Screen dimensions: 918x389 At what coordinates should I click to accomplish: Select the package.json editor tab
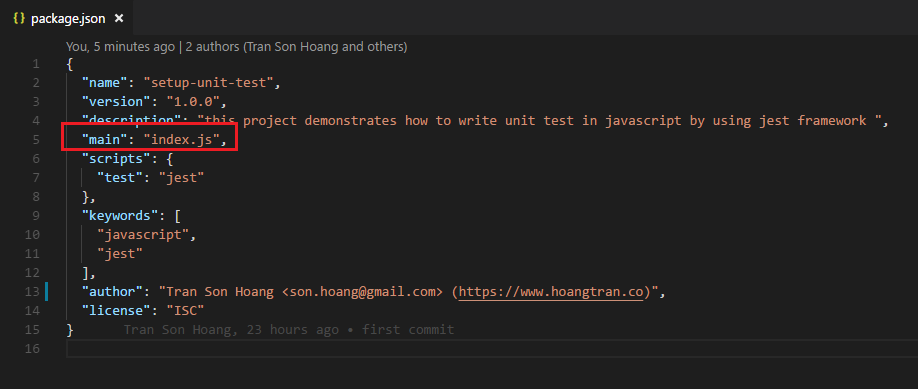[x=67, y=18]
